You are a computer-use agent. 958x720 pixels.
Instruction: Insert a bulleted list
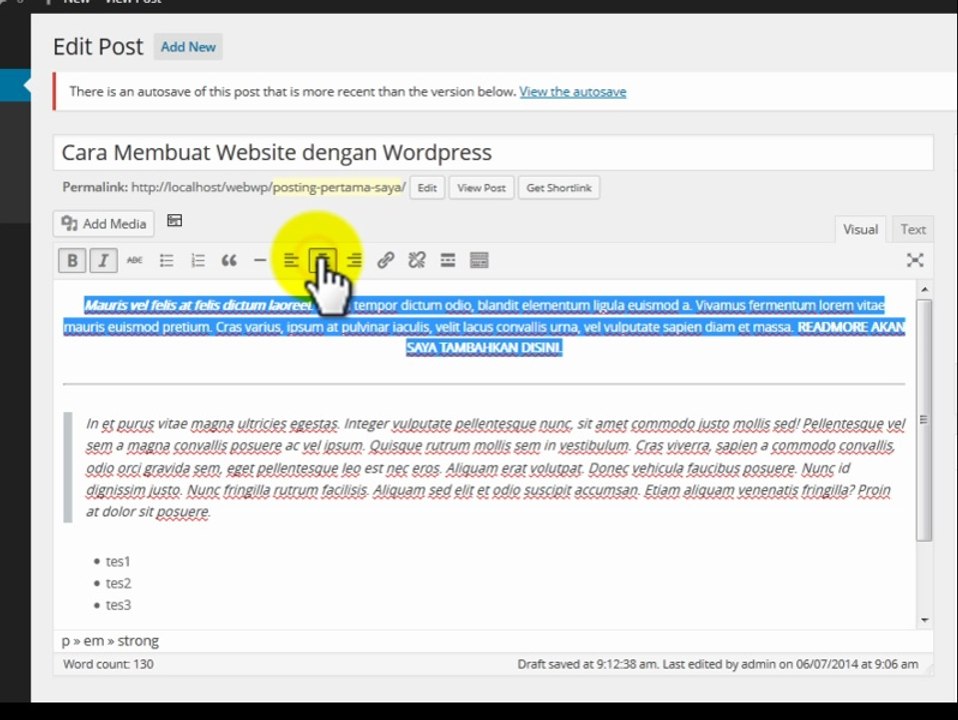[166, 260]
